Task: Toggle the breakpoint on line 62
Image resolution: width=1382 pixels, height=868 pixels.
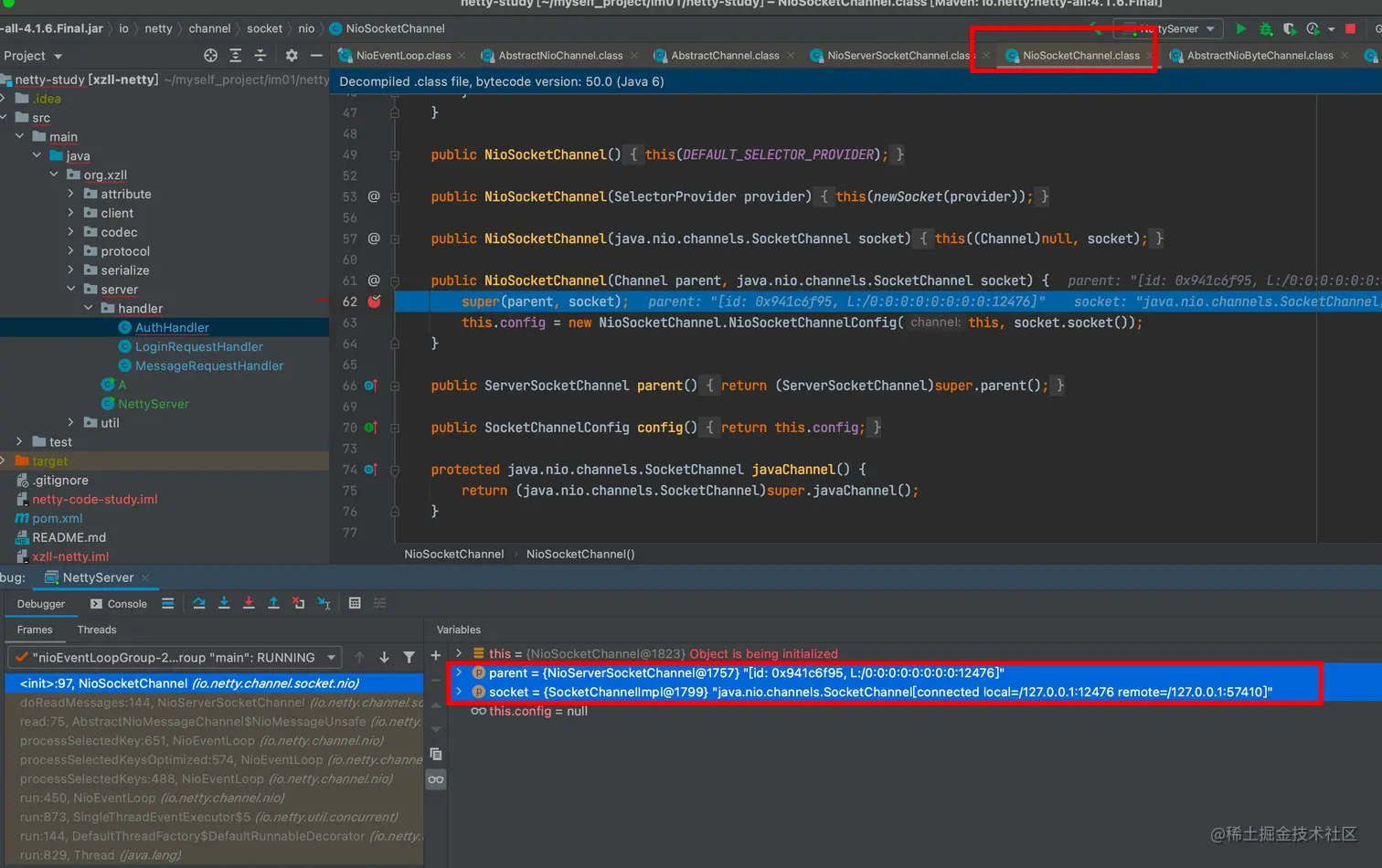Action: [x=374, y=302]
